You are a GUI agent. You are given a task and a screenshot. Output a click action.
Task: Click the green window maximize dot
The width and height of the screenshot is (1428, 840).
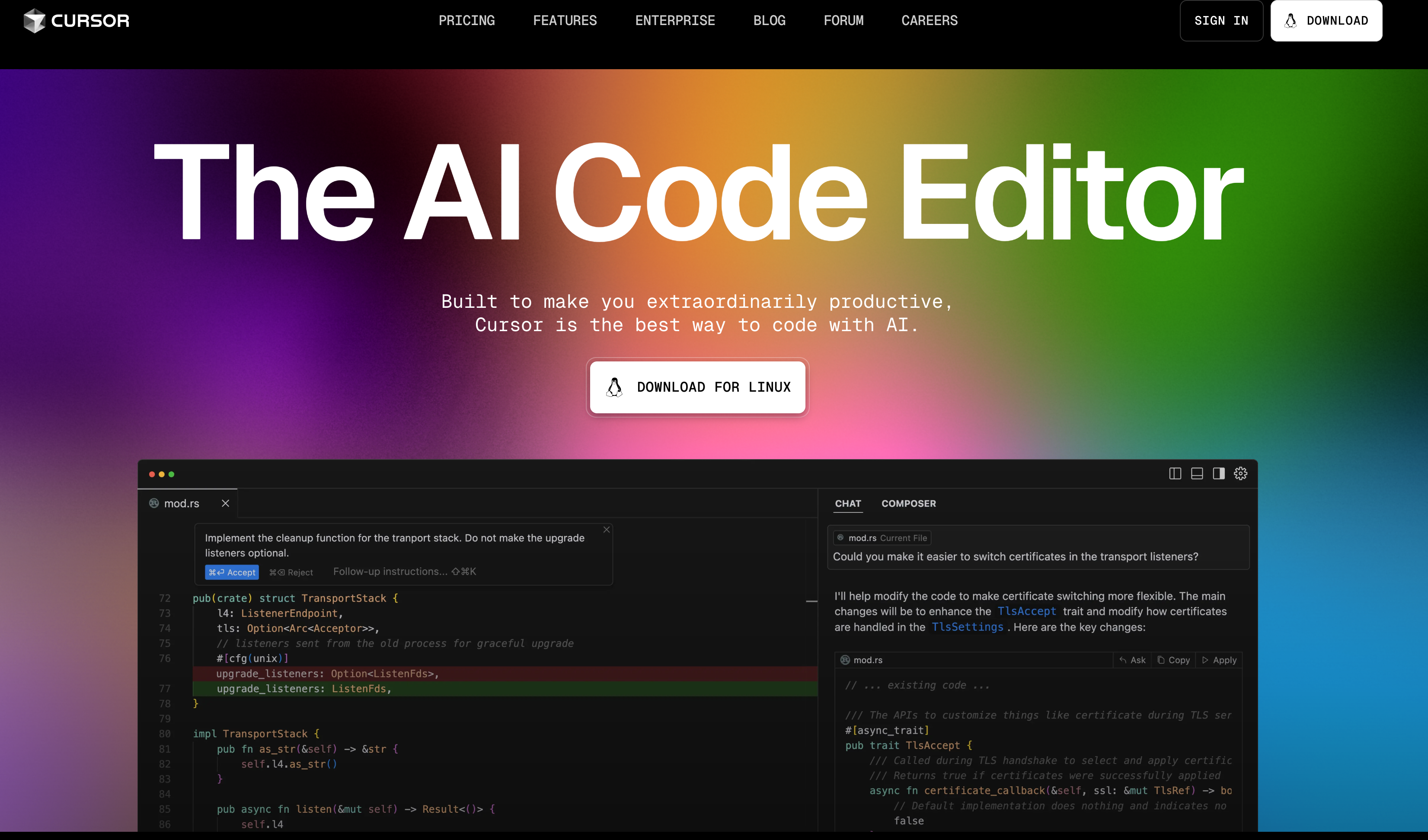171,474
